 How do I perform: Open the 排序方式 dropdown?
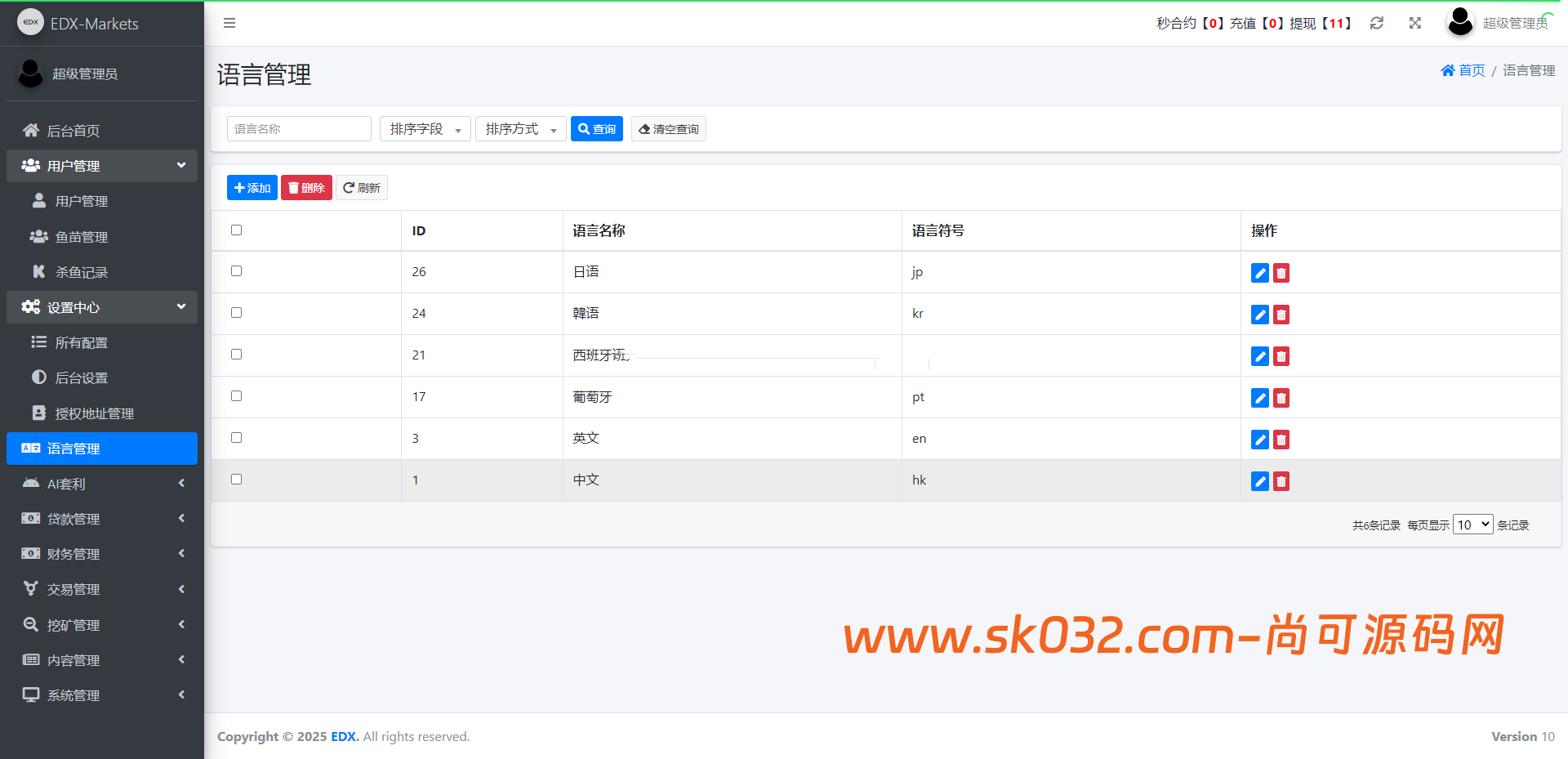(x=520, y=129)
